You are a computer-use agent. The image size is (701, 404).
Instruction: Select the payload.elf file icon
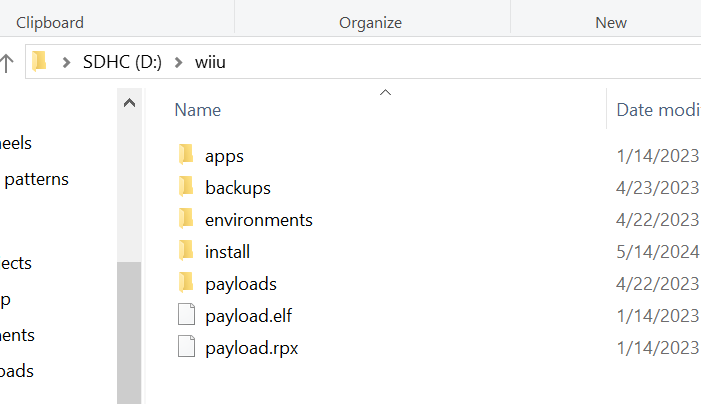186,314
